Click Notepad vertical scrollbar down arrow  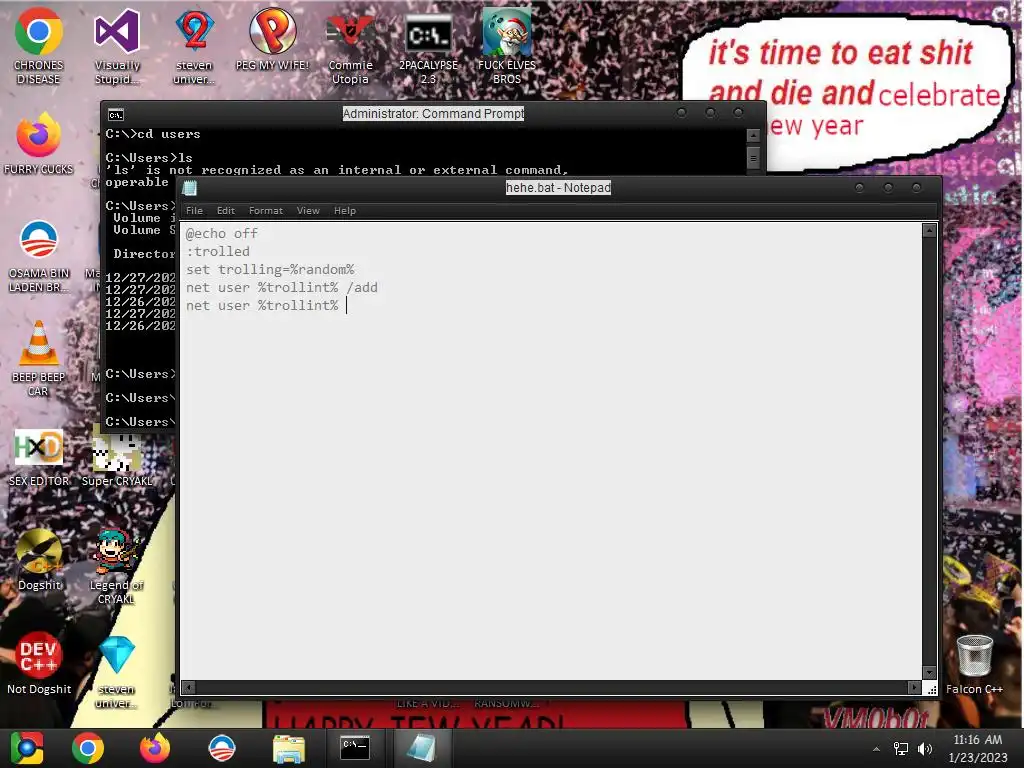pos(929,673)
